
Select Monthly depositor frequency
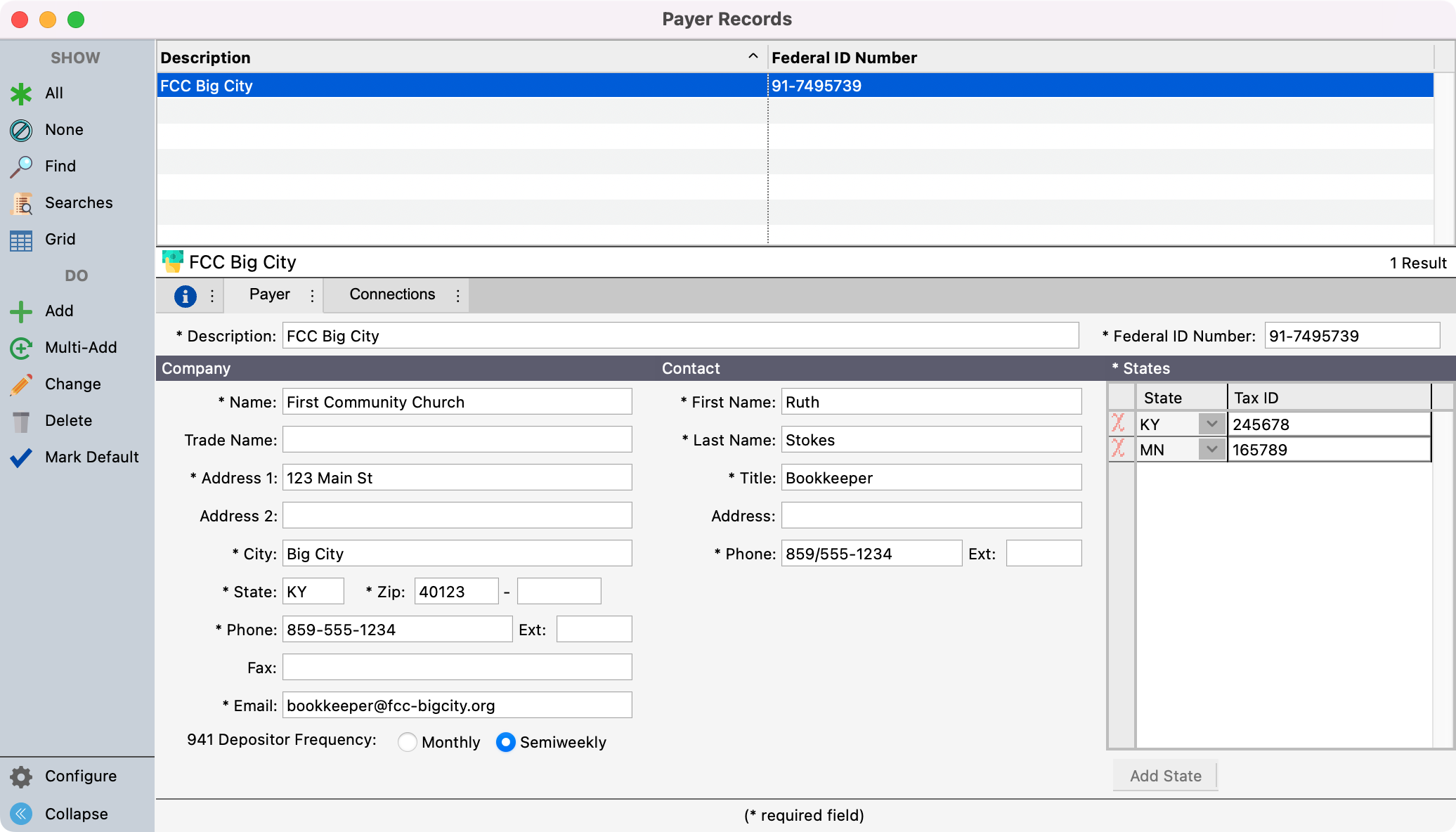(x=407, y=742)
